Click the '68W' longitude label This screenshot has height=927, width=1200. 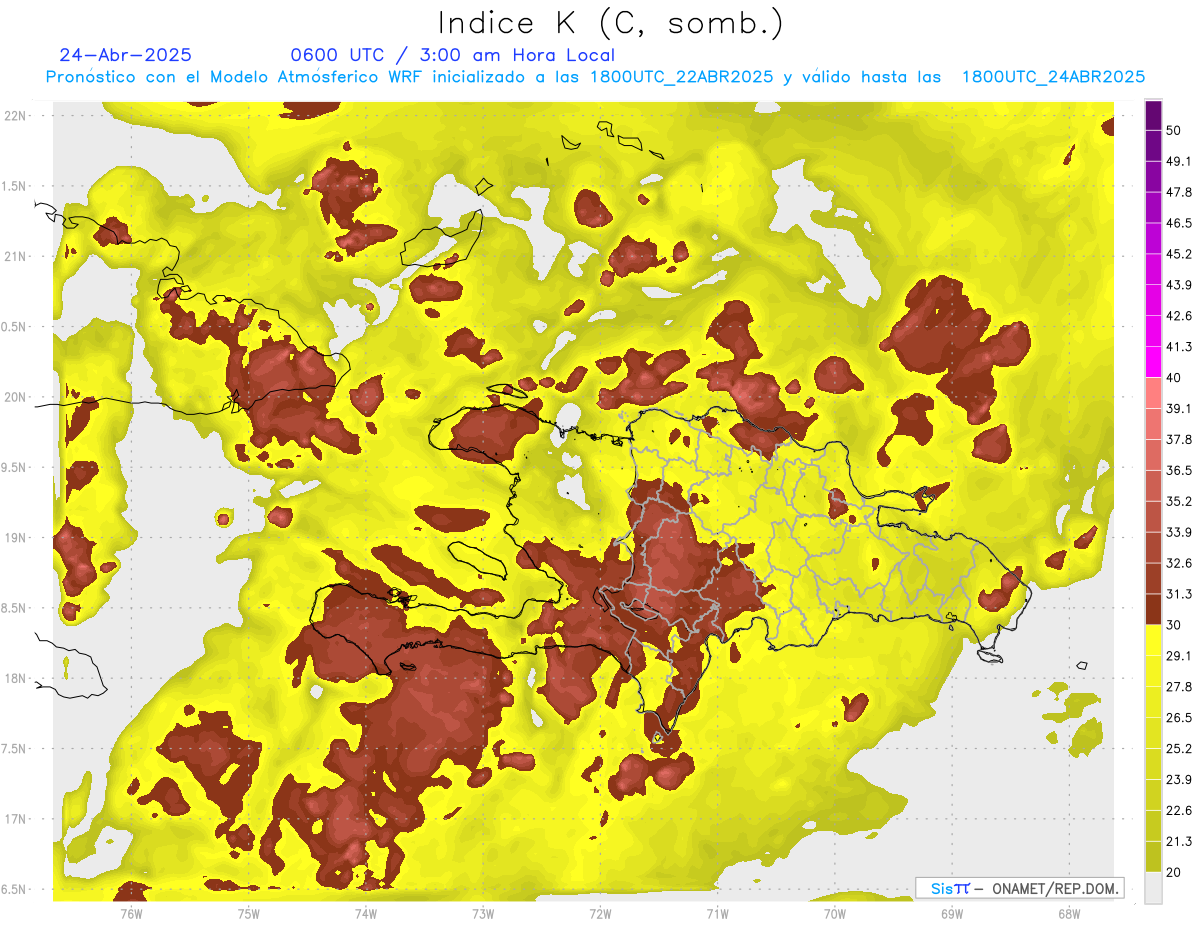(x=1069, y=913)
